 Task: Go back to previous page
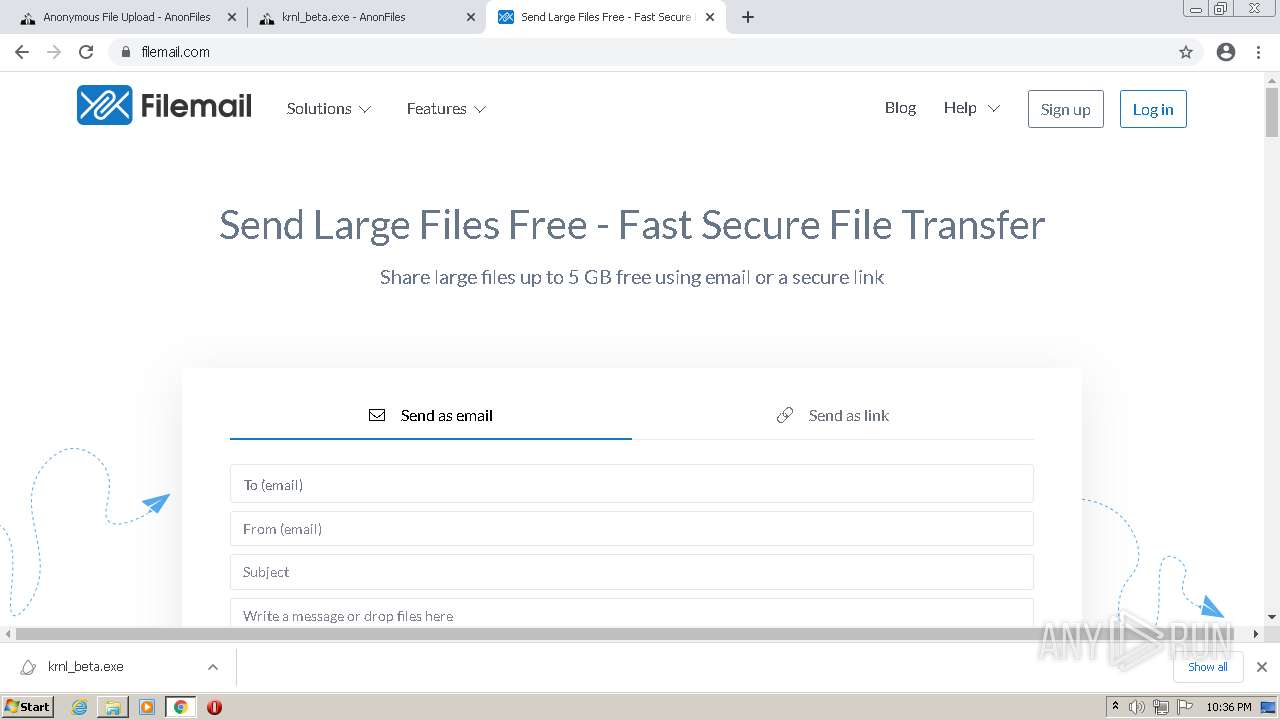[22, 52]
